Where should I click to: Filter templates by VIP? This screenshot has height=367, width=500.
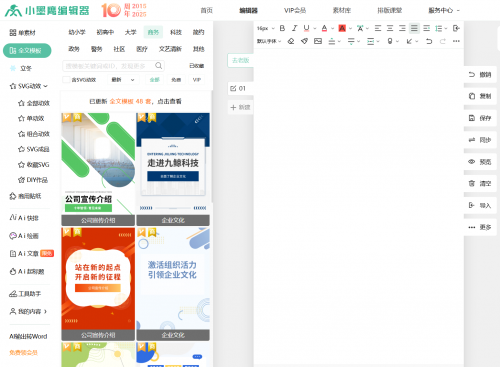click(x=197, y=80)
